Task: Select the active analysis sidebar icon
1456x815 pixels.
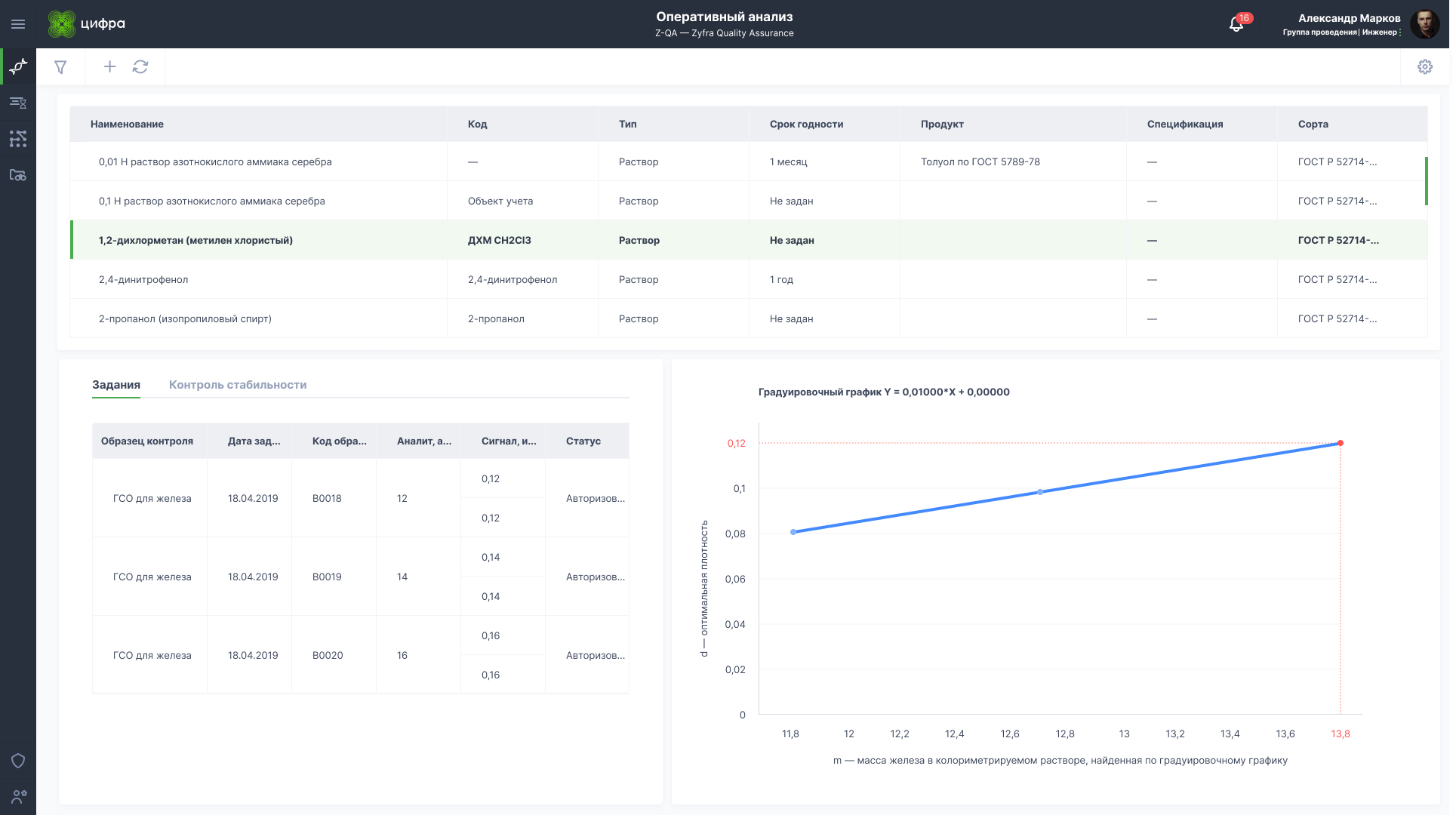Action: [x=18, y=66]
